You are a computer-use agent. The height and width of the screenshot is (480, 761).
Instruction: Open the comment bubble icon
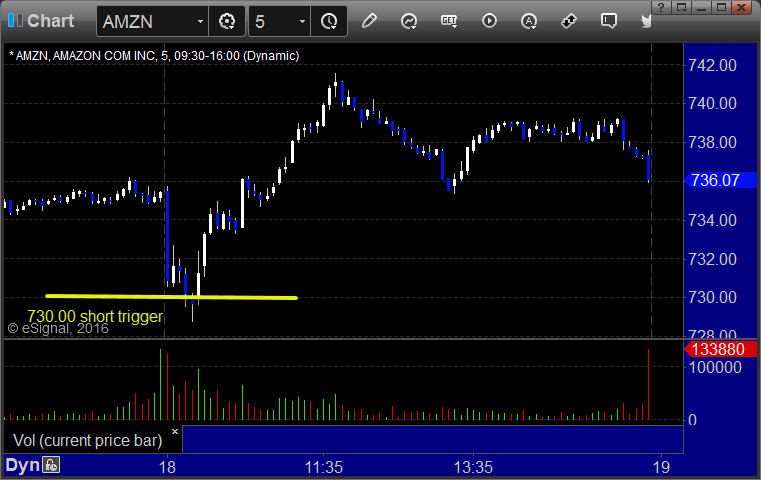[609, 21]
